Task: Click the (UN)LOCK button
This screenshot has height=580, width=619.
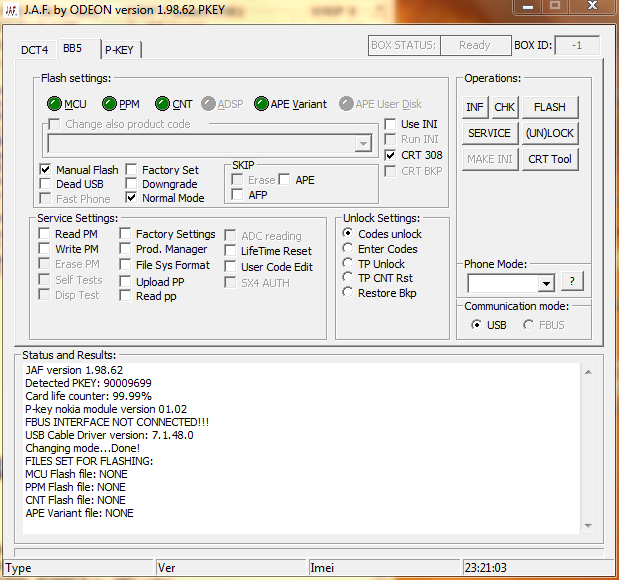Action: point(550,133)
